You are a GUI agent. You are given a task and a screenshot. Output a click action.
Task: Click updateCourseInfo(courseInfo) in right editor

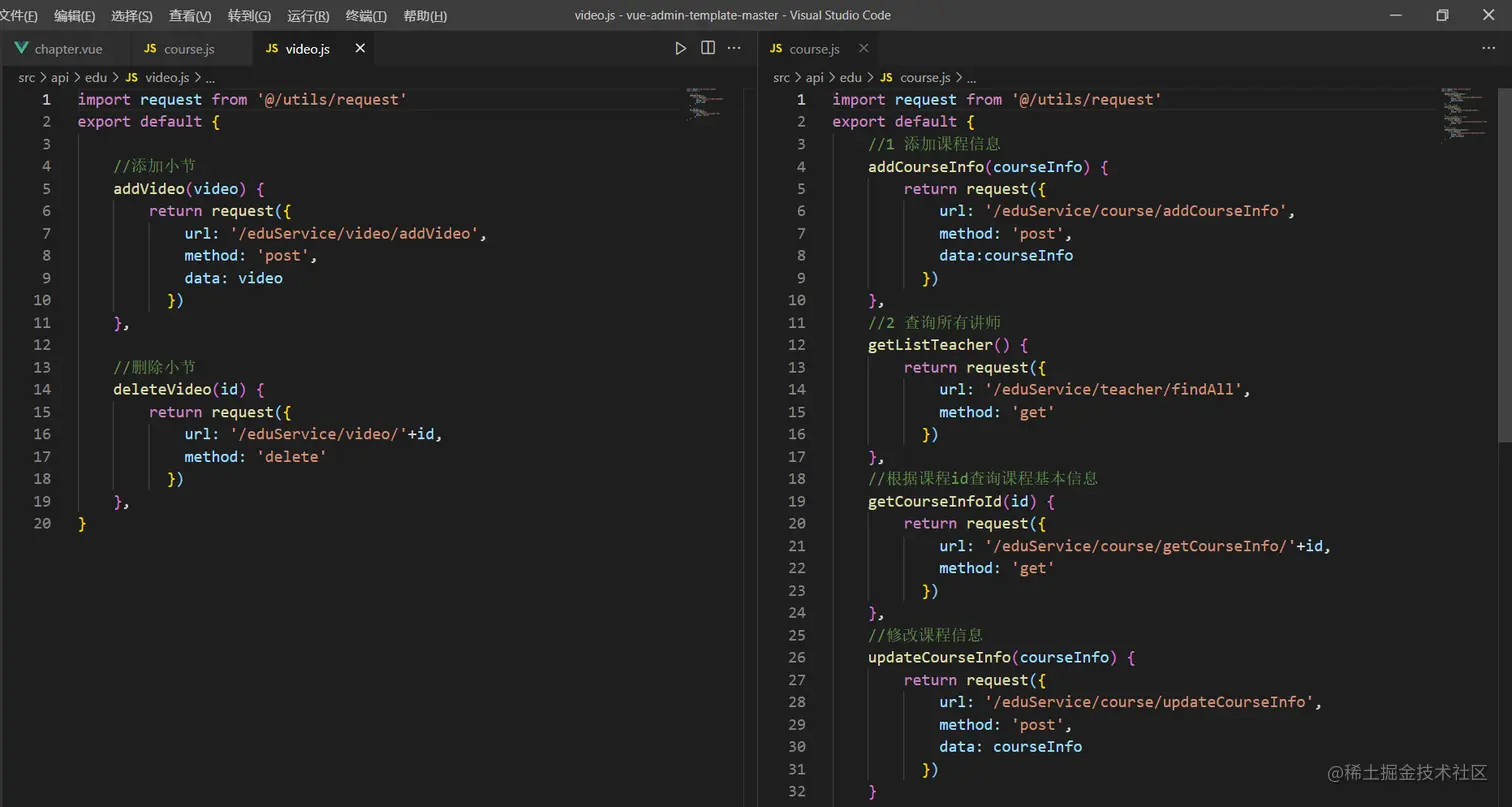point(993,657)
